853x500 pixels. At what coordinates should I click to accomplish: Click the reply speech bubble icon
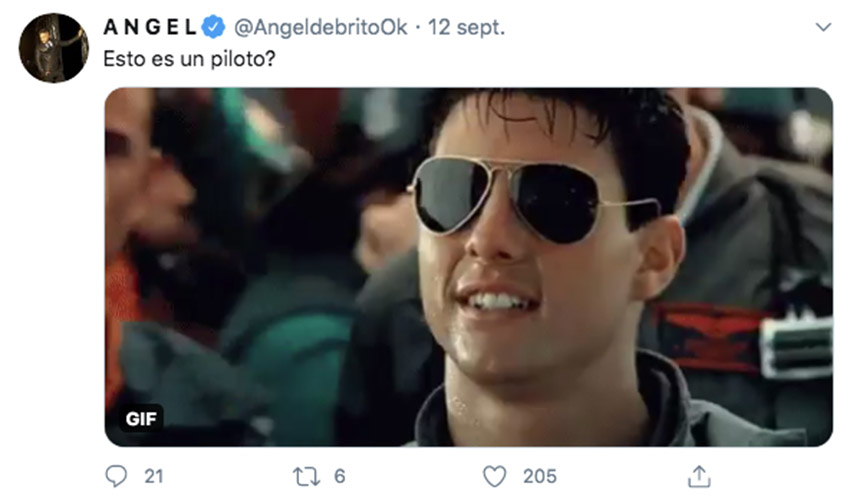(x=116, y=476)
